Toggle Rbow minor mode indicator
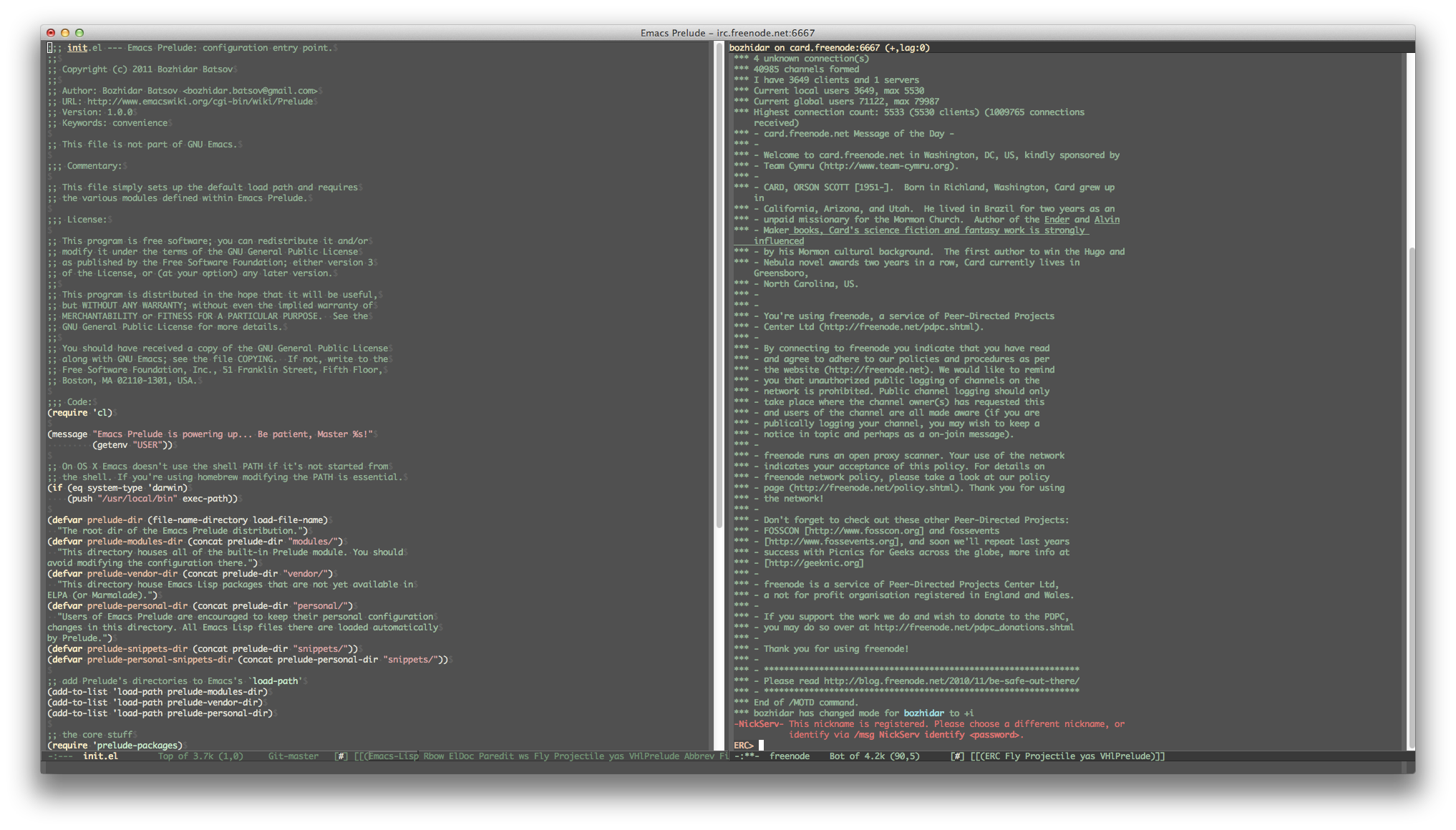This screenshot has width=1456, height=830. coord(433,756)
